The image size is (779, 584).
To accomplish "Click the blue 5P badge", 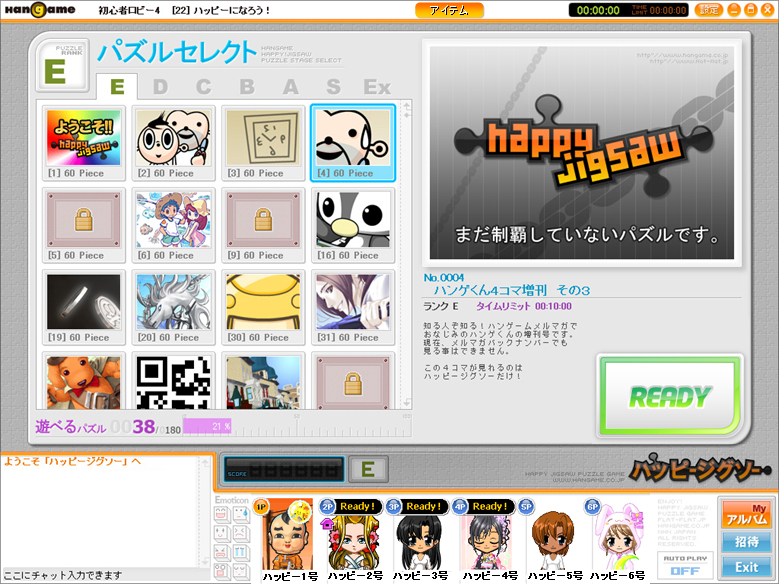I will point(526,506).
